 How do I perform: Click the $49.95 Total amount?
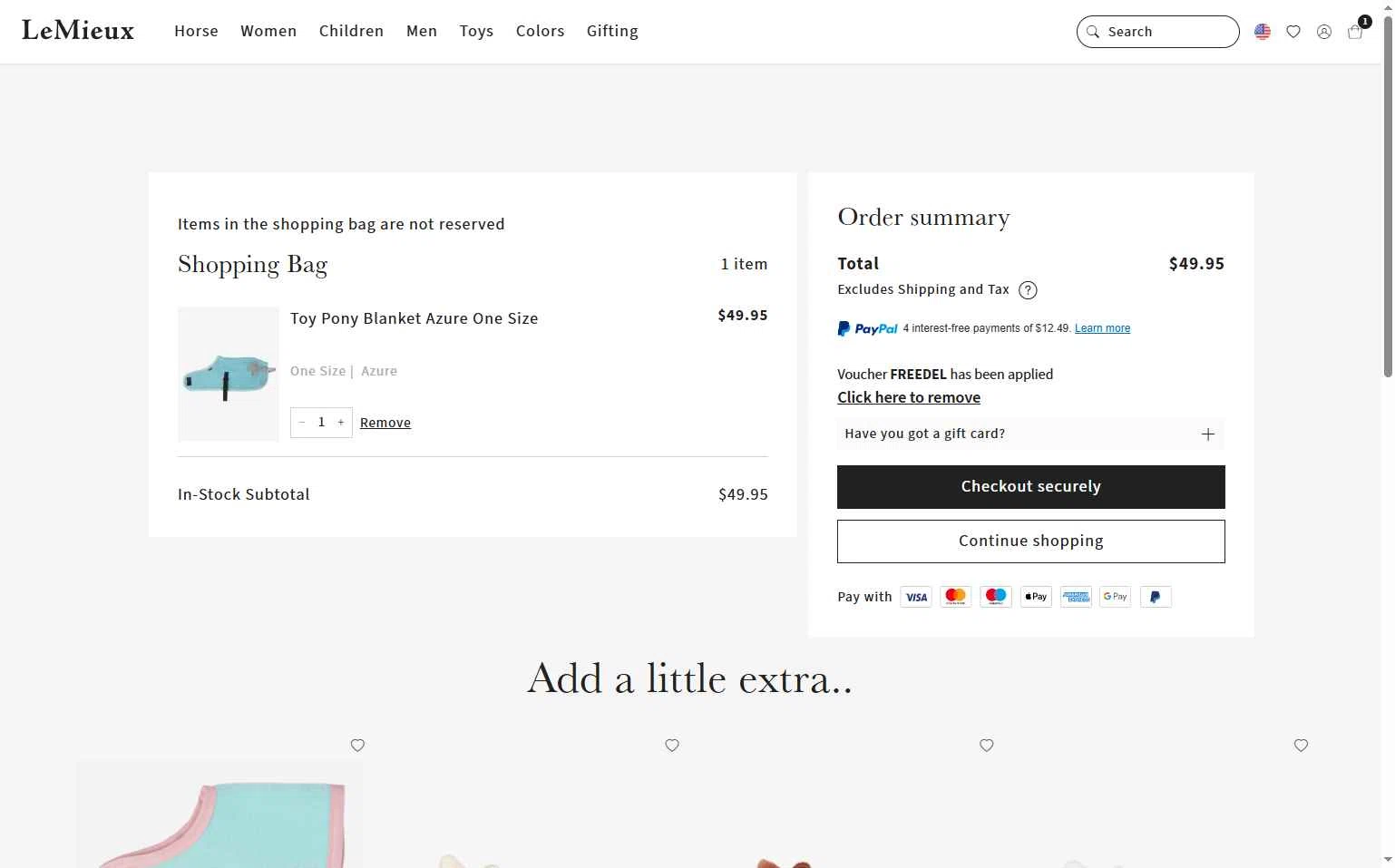1196,264
